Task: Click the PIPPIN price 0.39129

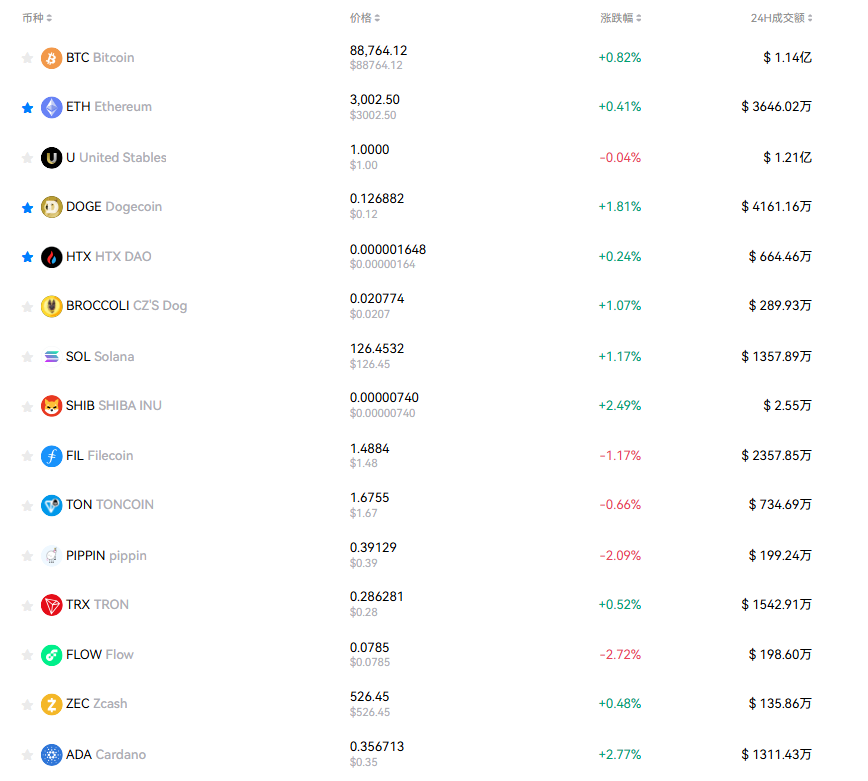Action: pyautogui.click(x=373, y=547)
